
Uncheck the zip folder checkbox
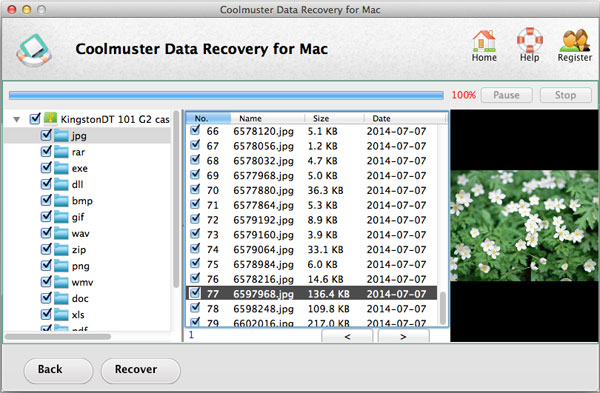click(x=46, y=249)
